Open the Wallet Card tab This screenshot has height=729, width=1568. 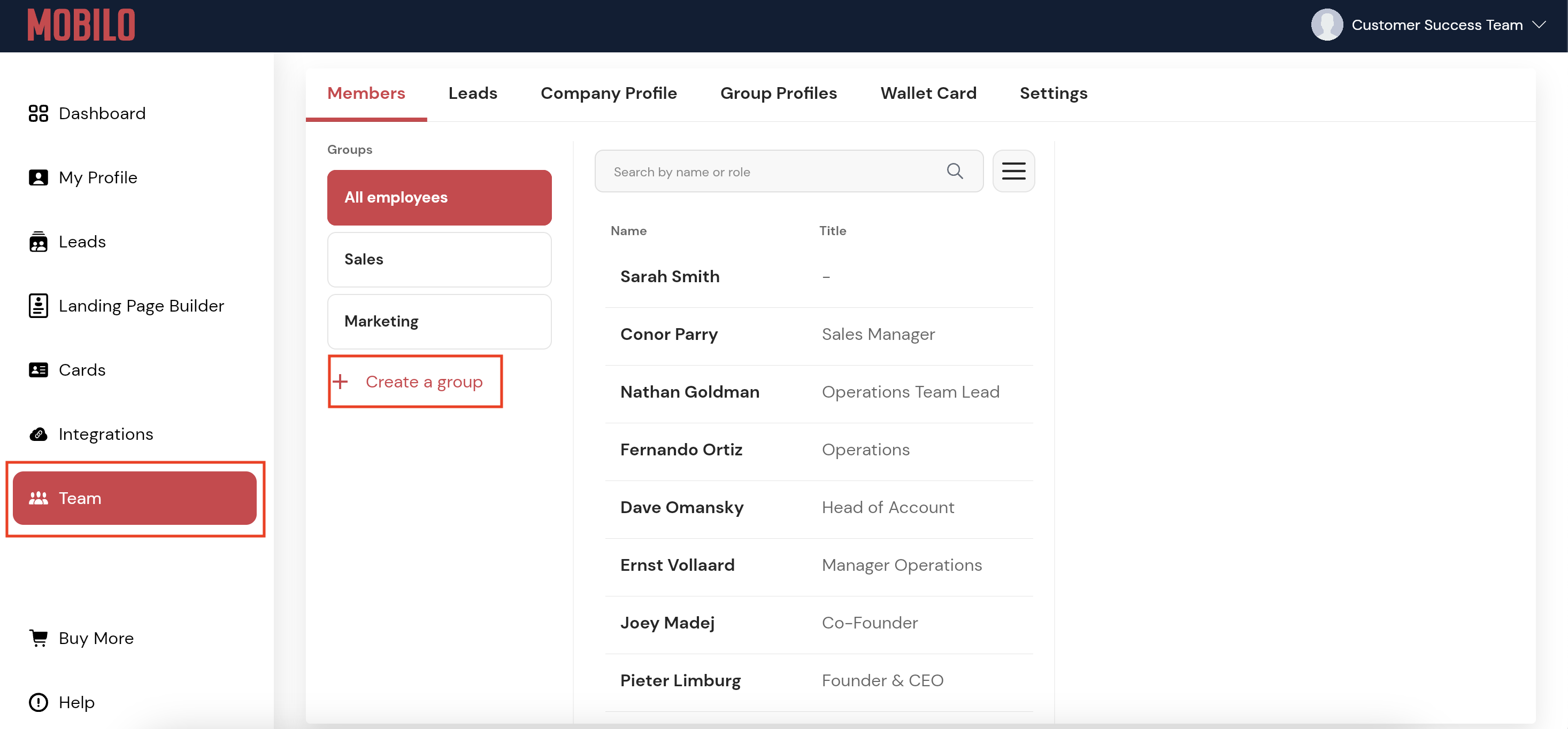pos(928,93)
